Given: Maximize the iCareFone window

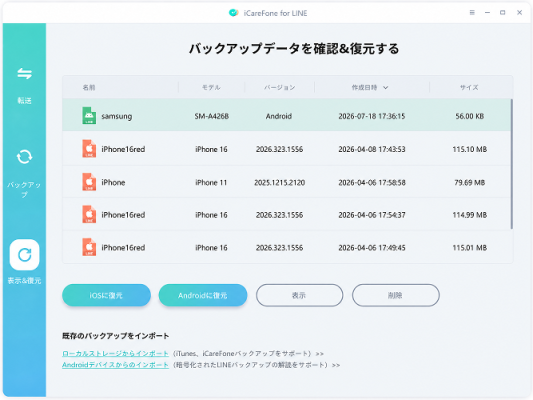Looking at the screenshot, I should [x=502, y=13].
